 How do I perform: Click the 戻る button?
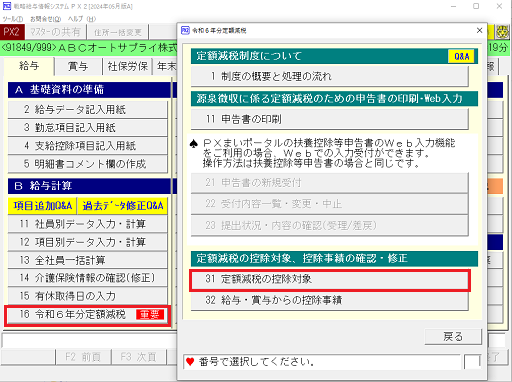[453, 337]
